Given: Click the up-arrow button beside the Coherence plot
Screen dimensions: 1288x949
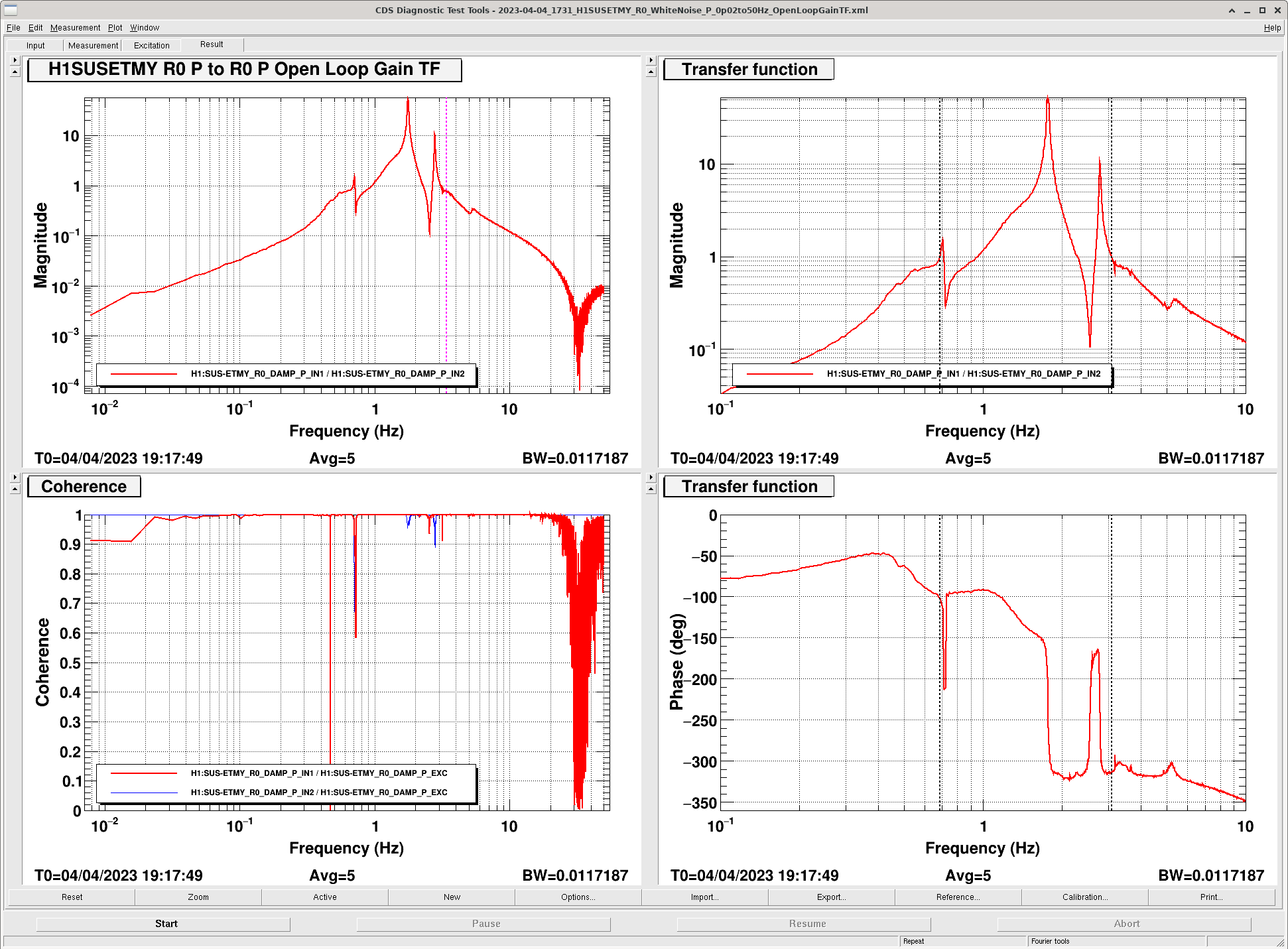Looking at the screenshot, I should [x=15, y=489].
